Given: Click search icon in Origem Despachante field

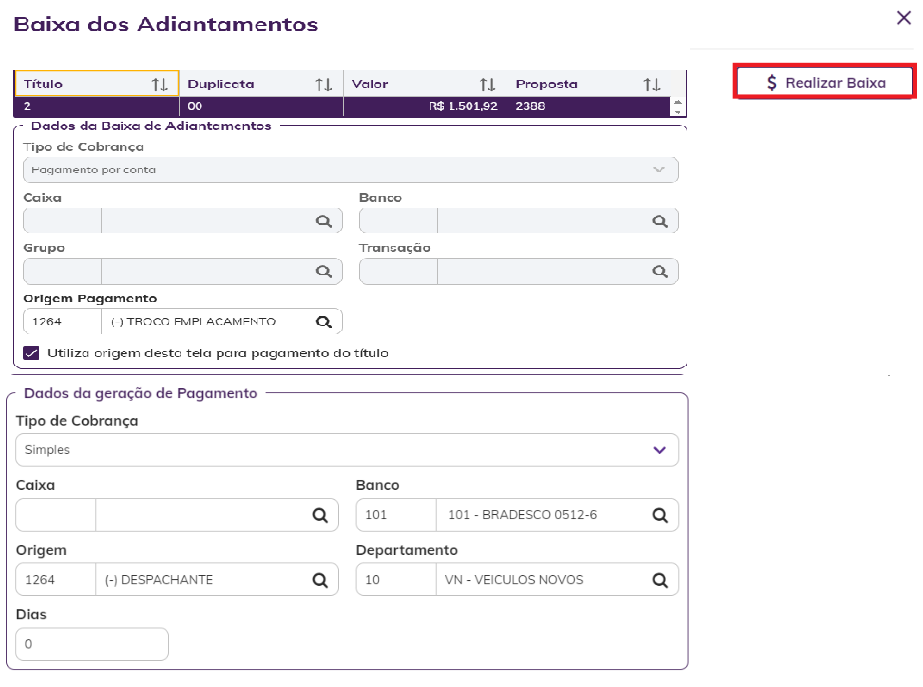Looking at the screenshot, I should pyautogui.click(x=320, y=580).
